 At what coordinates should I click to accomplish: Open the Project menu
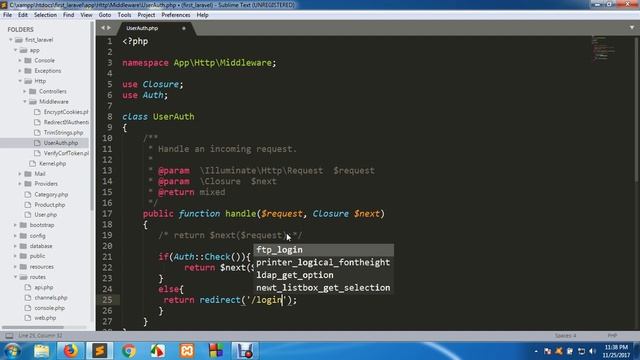[146, 15]
